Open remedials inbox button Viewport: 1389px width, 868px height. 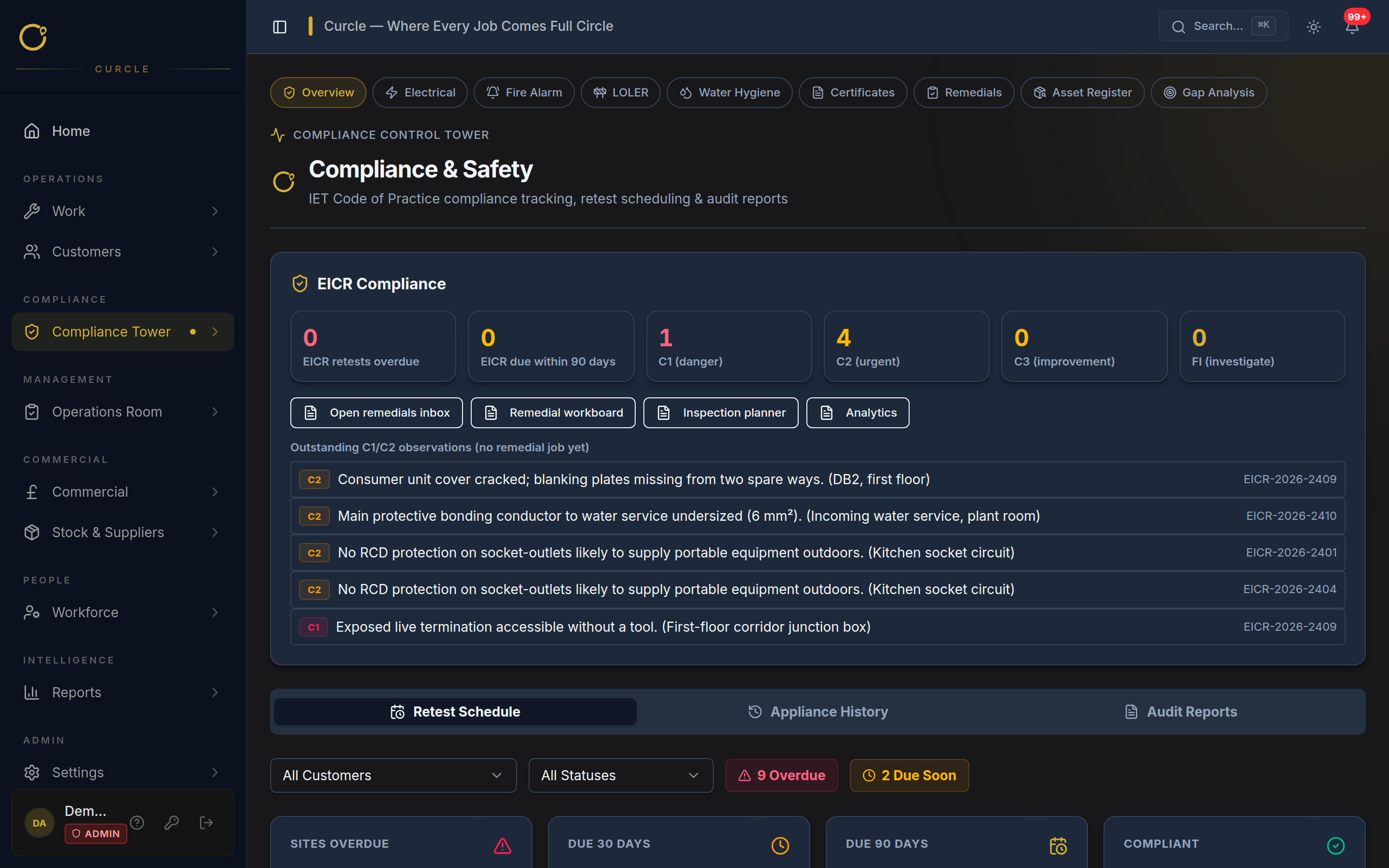[377, 413]
